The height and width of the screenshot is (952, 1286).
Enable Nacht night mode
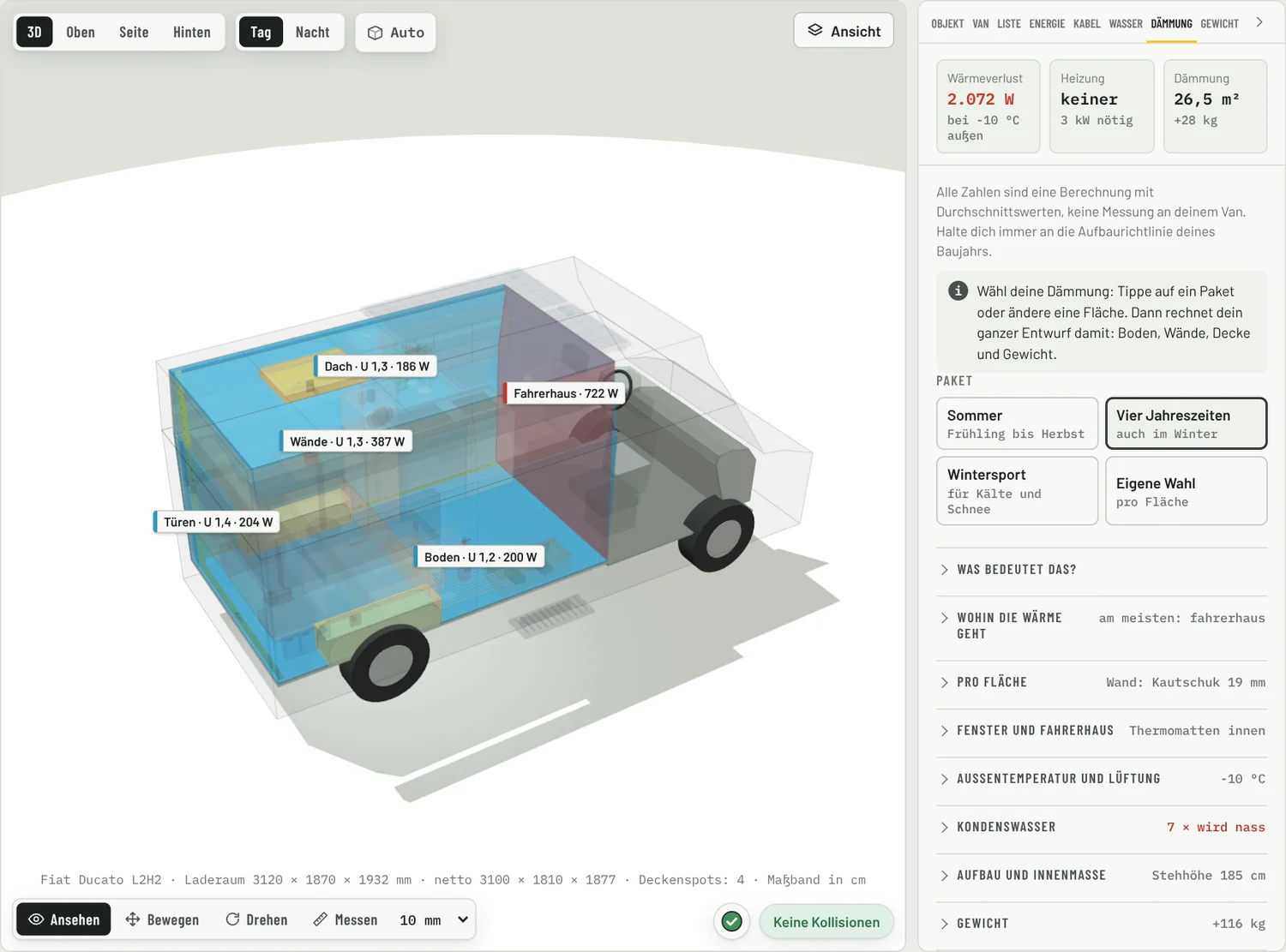(312, 32)
